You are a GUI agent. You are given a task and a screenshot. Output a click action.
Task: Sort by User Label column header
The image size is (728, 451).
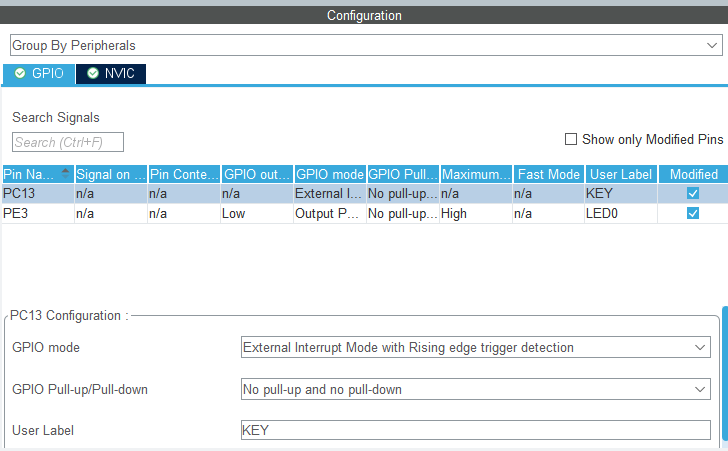pos(621,174)
